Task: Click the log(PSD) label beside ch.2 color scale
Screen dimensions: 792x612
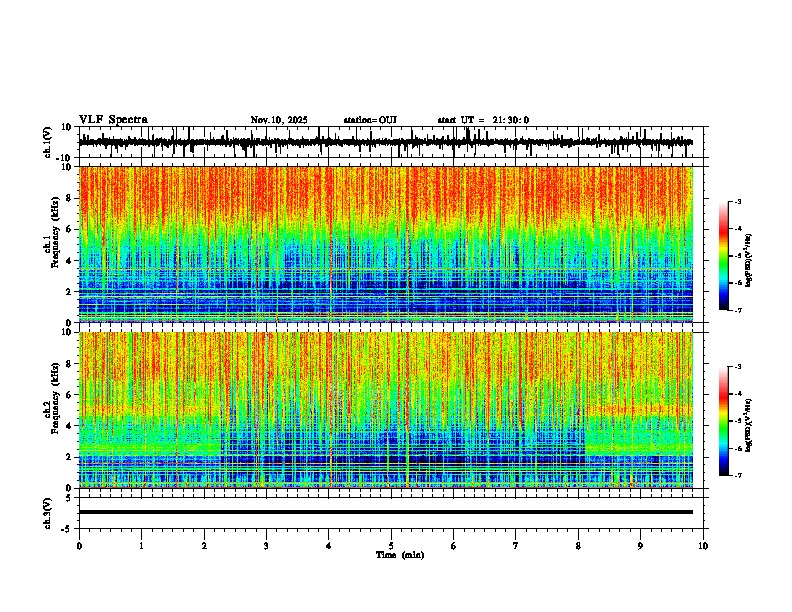Action: [x=749, y=426]
